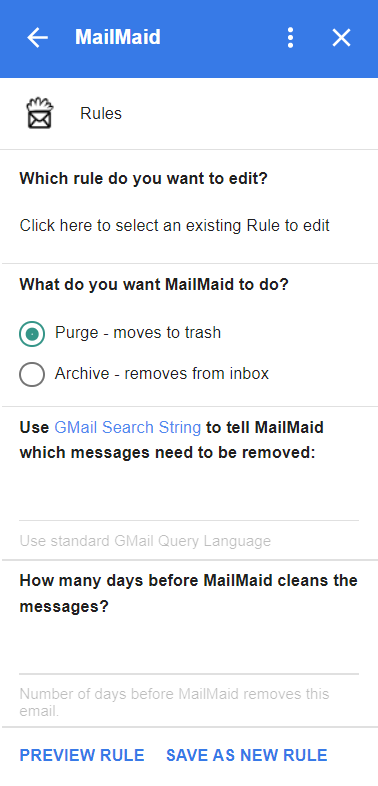Viewport: 378px width, 786px height.
Task: Click the MailMaid title in header
Action: (x=118, y=38)
